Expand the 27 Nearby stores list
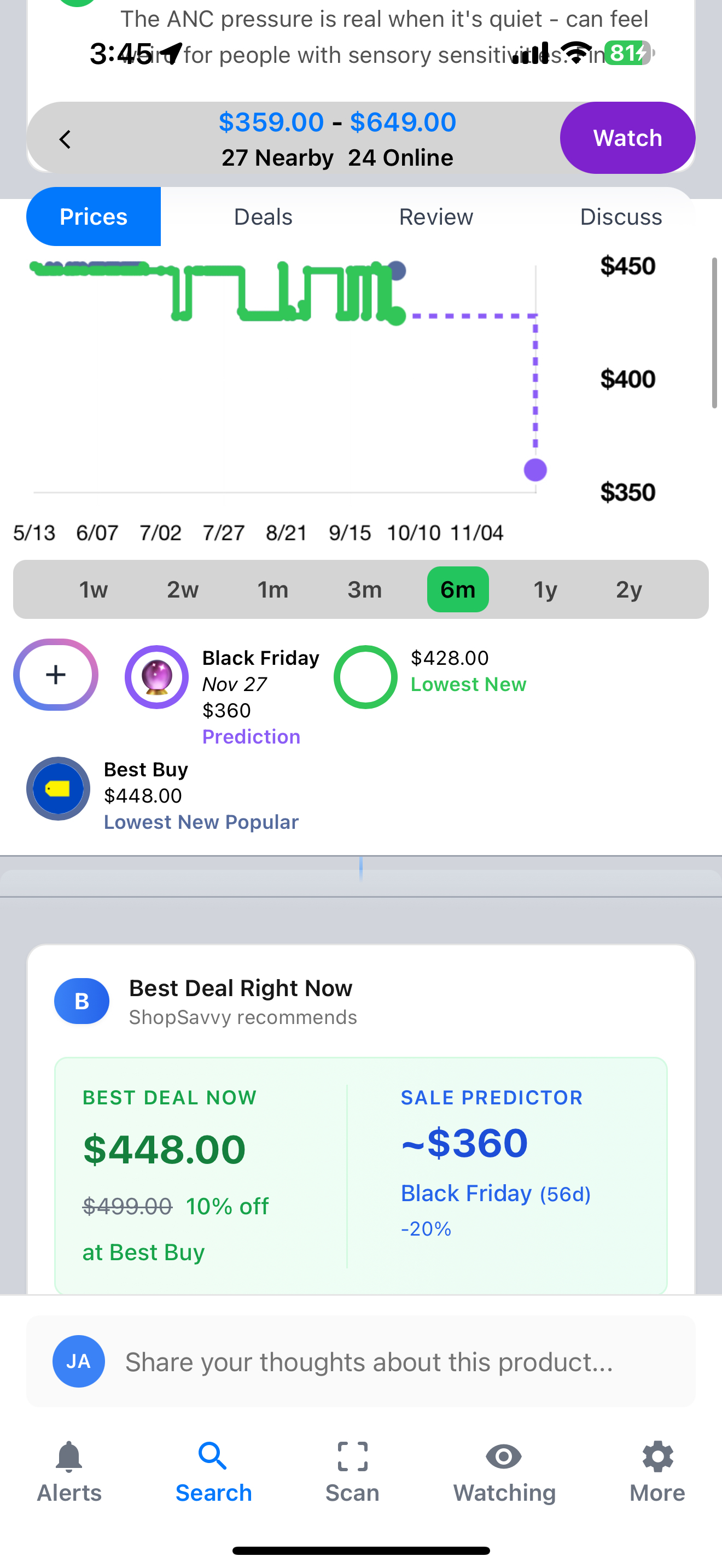722x1568 pixels. pos(277,157)
